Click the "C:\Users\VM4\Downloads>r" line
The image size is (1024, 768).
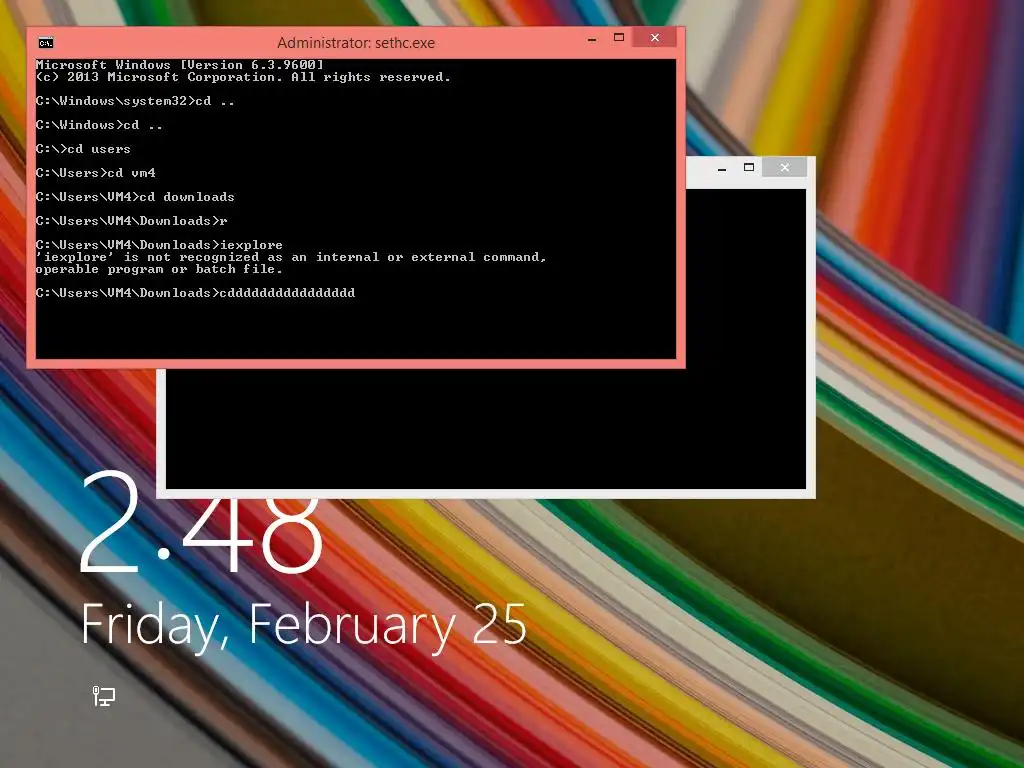coord(131,221)
